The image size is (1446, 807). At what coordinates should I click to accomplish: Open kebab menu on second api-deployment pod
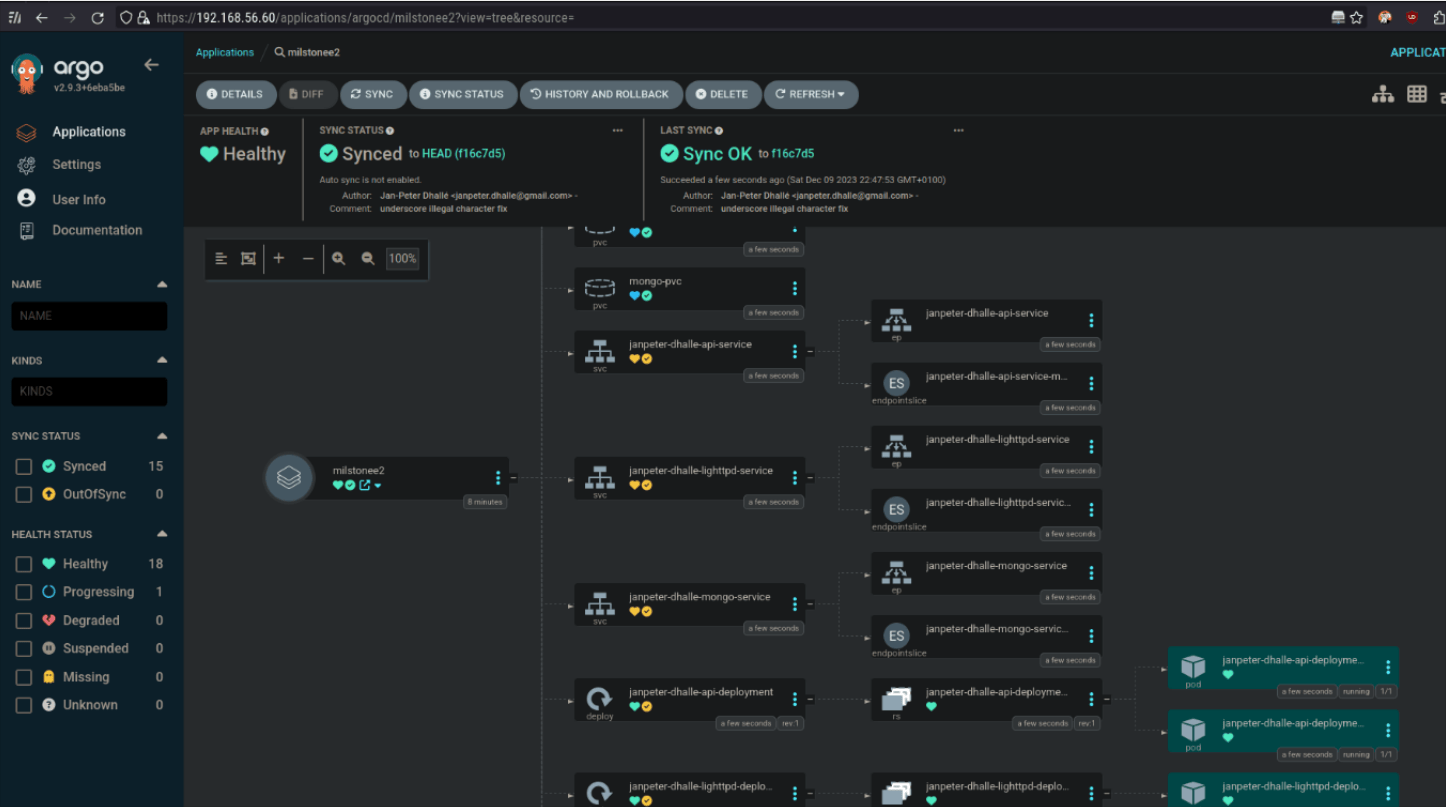coord(1388,730)
